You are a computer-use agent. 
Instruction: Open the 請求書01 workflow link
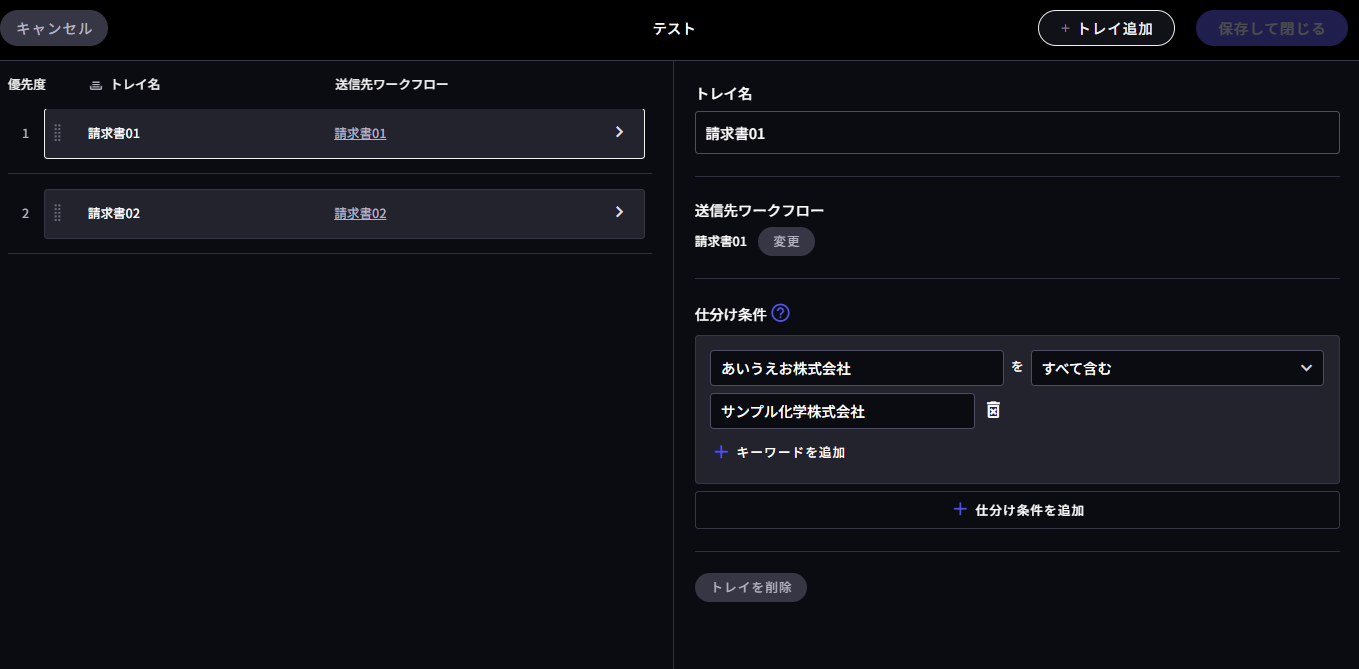pos(360,133)
